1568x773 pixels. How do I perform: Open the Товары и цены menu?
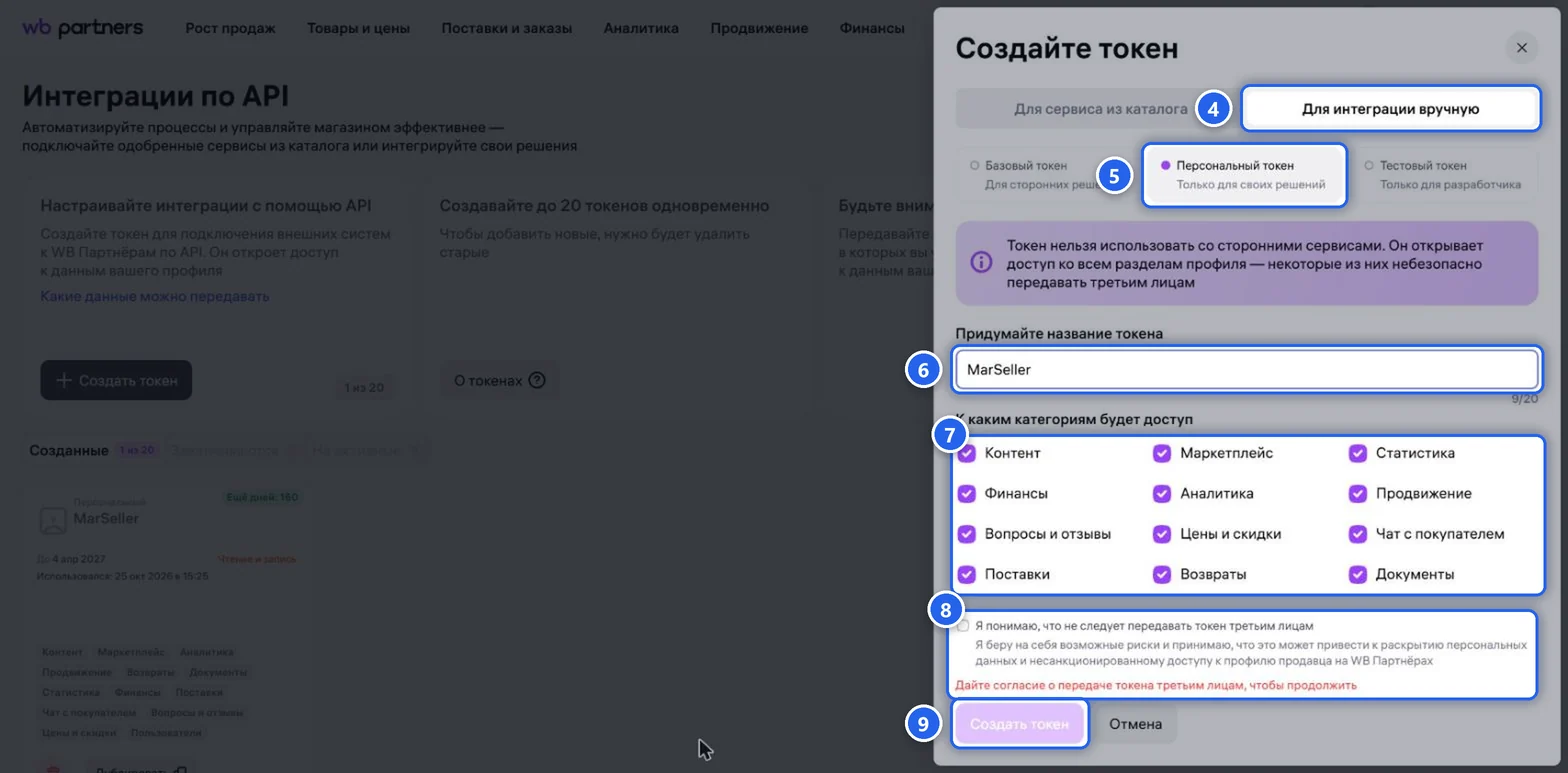pyautogui.click(x=359, y=28)
